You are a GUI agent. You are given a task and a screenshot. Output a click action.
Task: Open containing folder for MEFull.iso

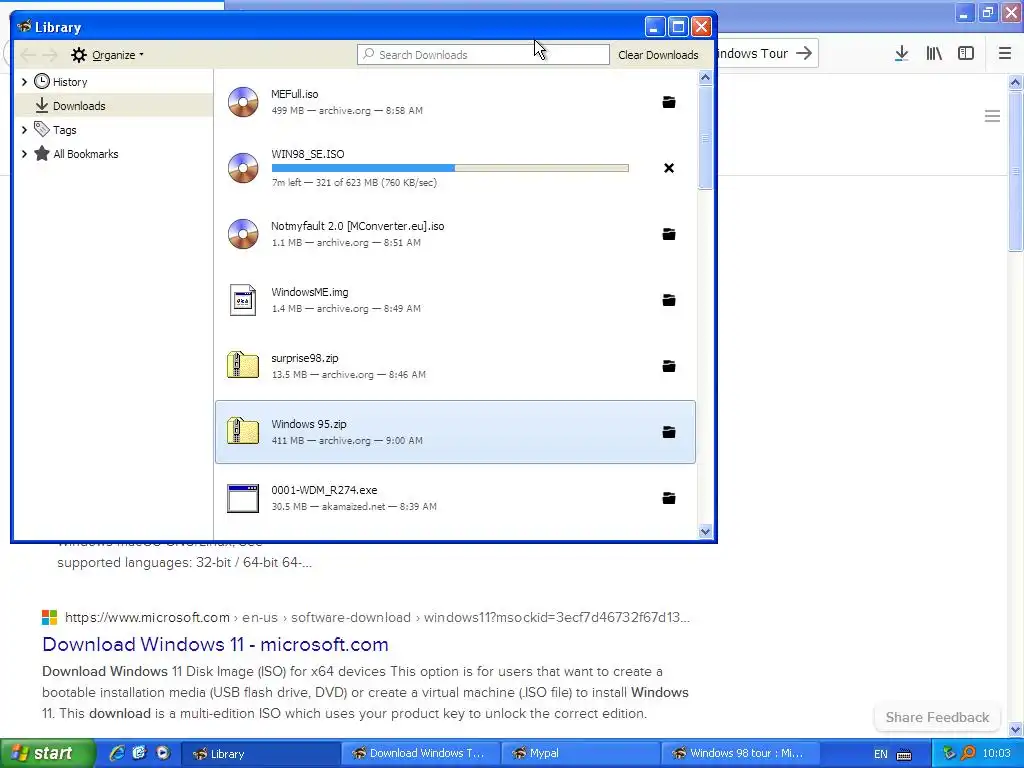click(669, 102)
